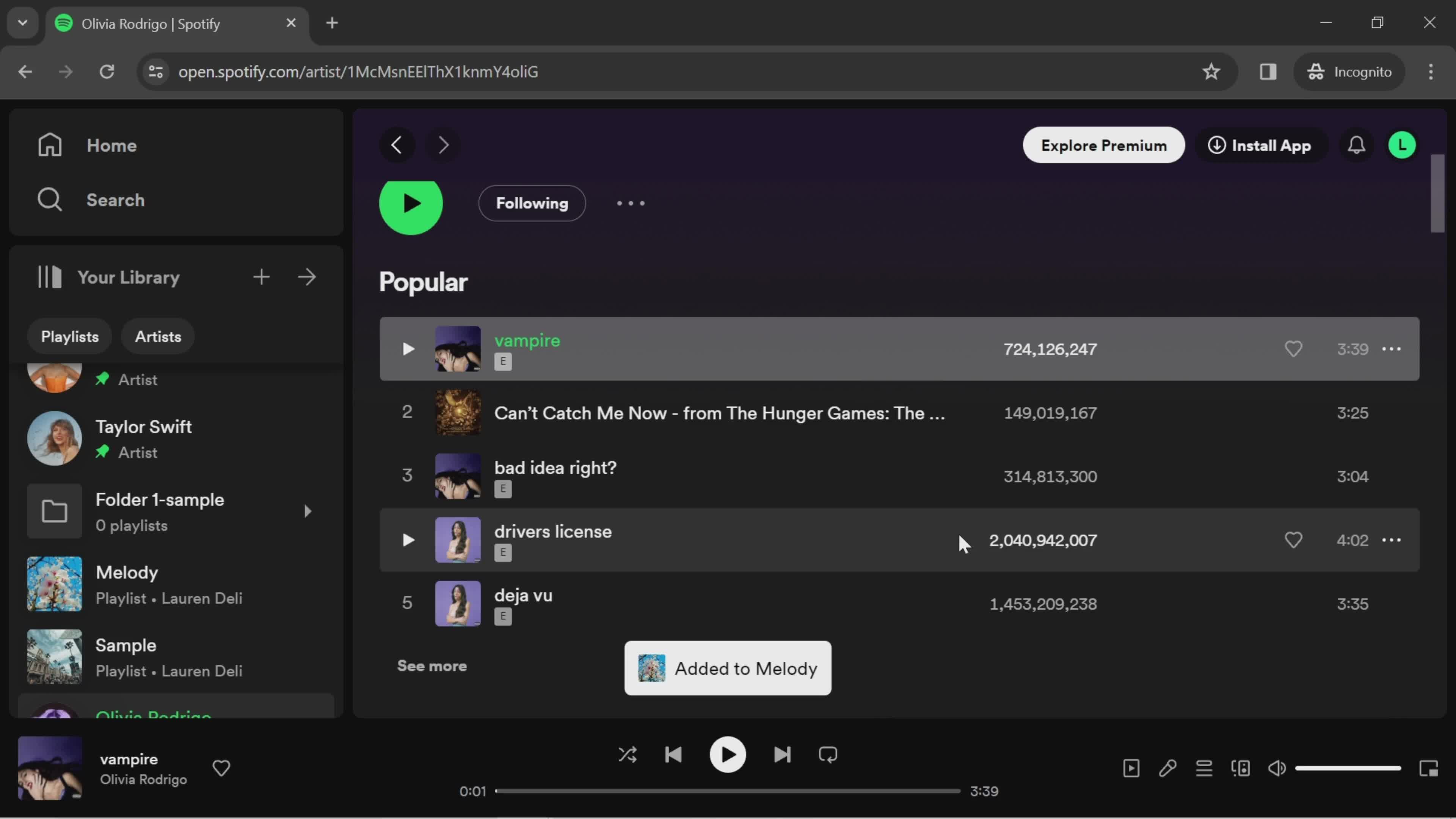Drag the volume slider control
Viewport: 1456px width, 819px height.
1350,768
